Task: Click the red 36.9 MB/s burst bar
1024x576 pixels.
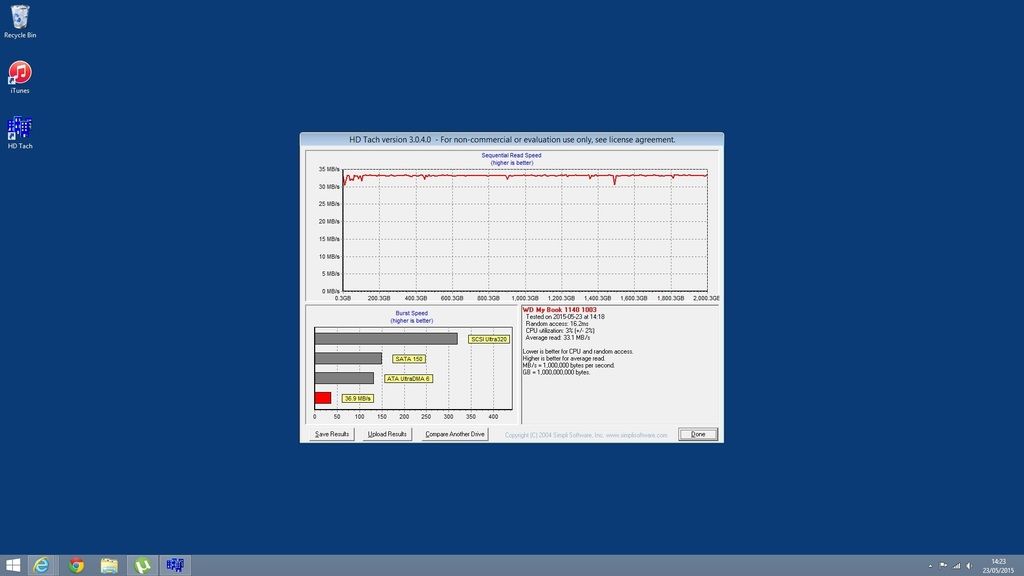Action: coord(323,398)
